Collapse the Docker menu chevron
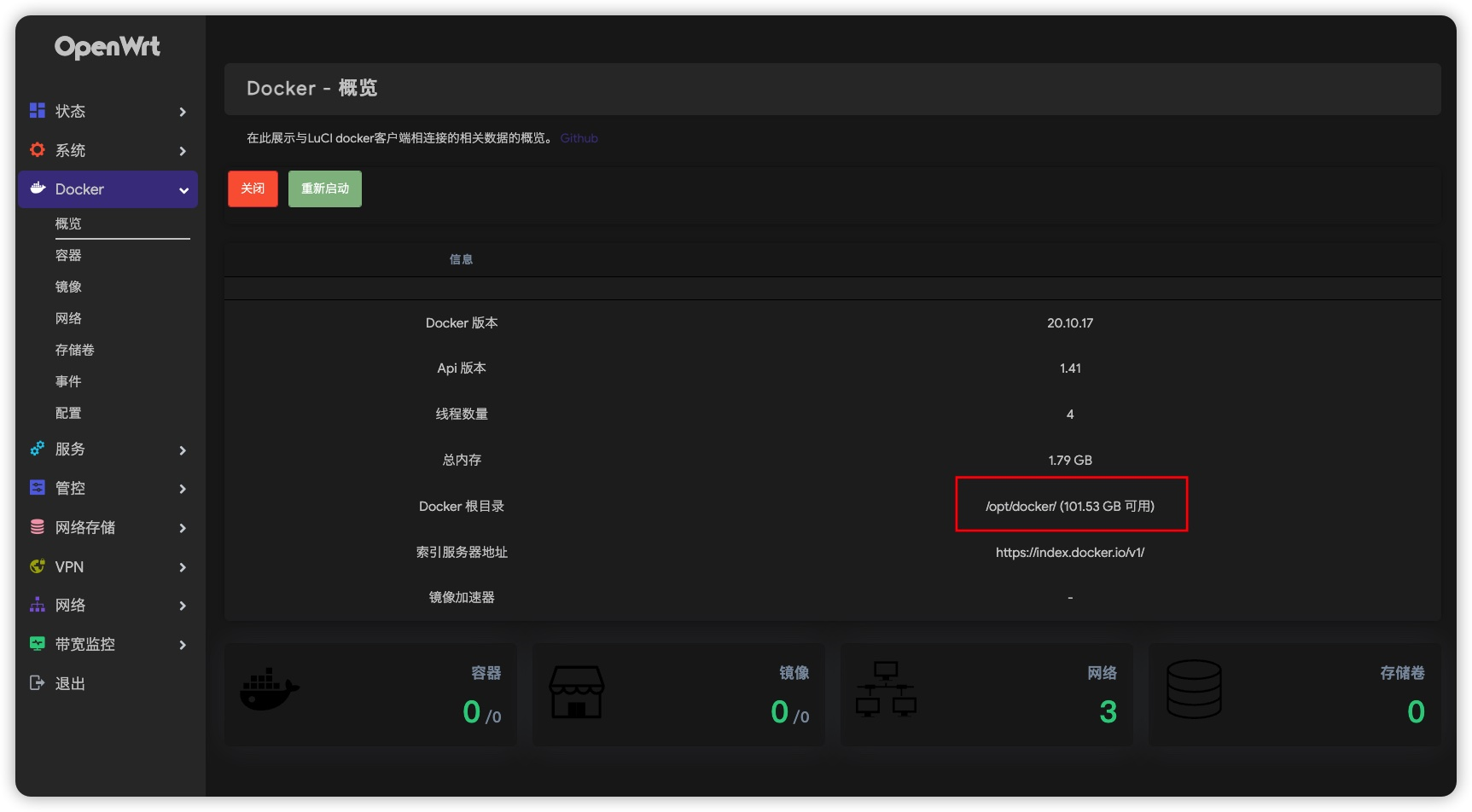The width and height of the screenshot is (1472, 812). [x=183, y=190]
